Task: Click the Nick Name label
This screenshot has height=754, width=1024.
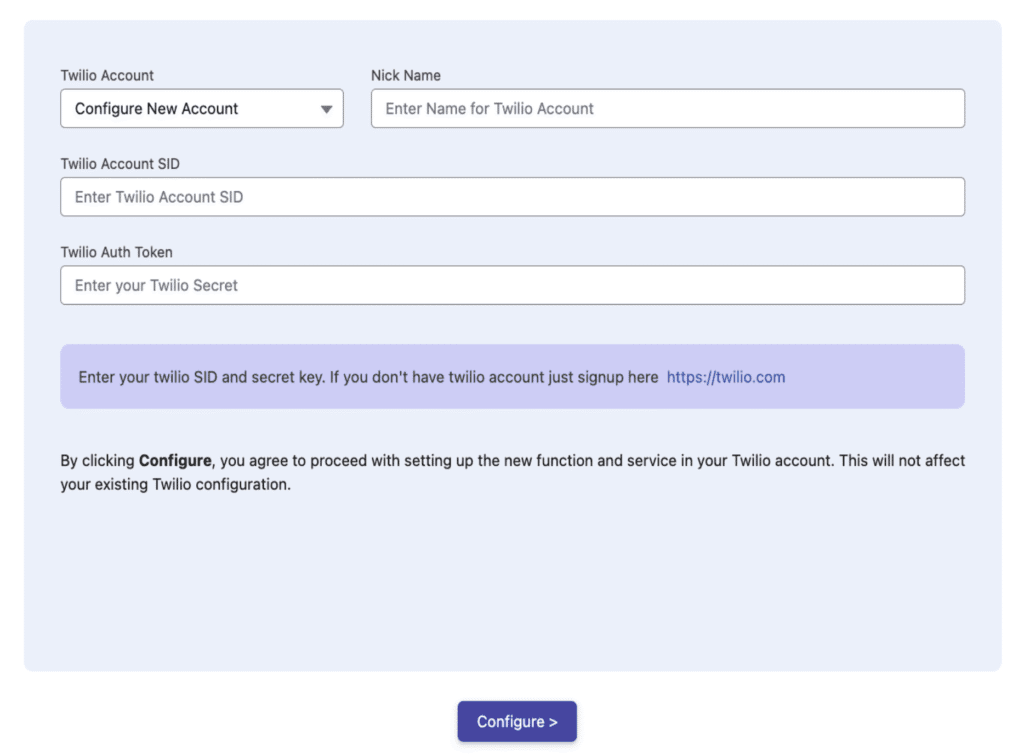Action: pyautogui.click(x=405, y=75)
